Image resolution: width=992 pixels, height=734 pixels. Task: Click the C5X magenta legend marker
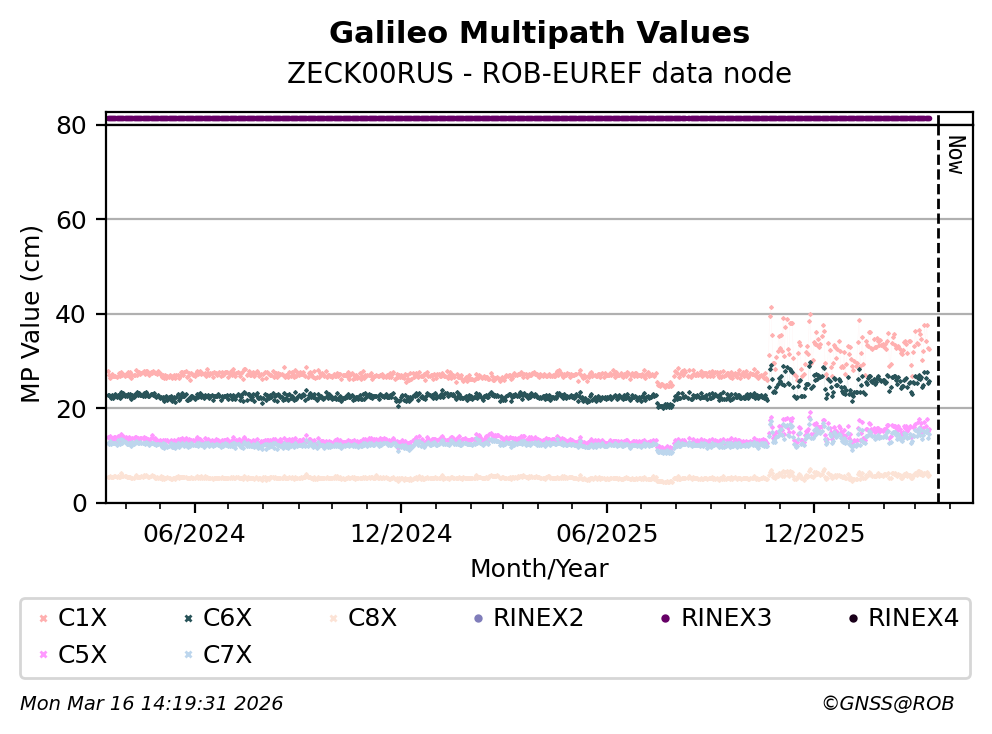(x=42, y=656)
